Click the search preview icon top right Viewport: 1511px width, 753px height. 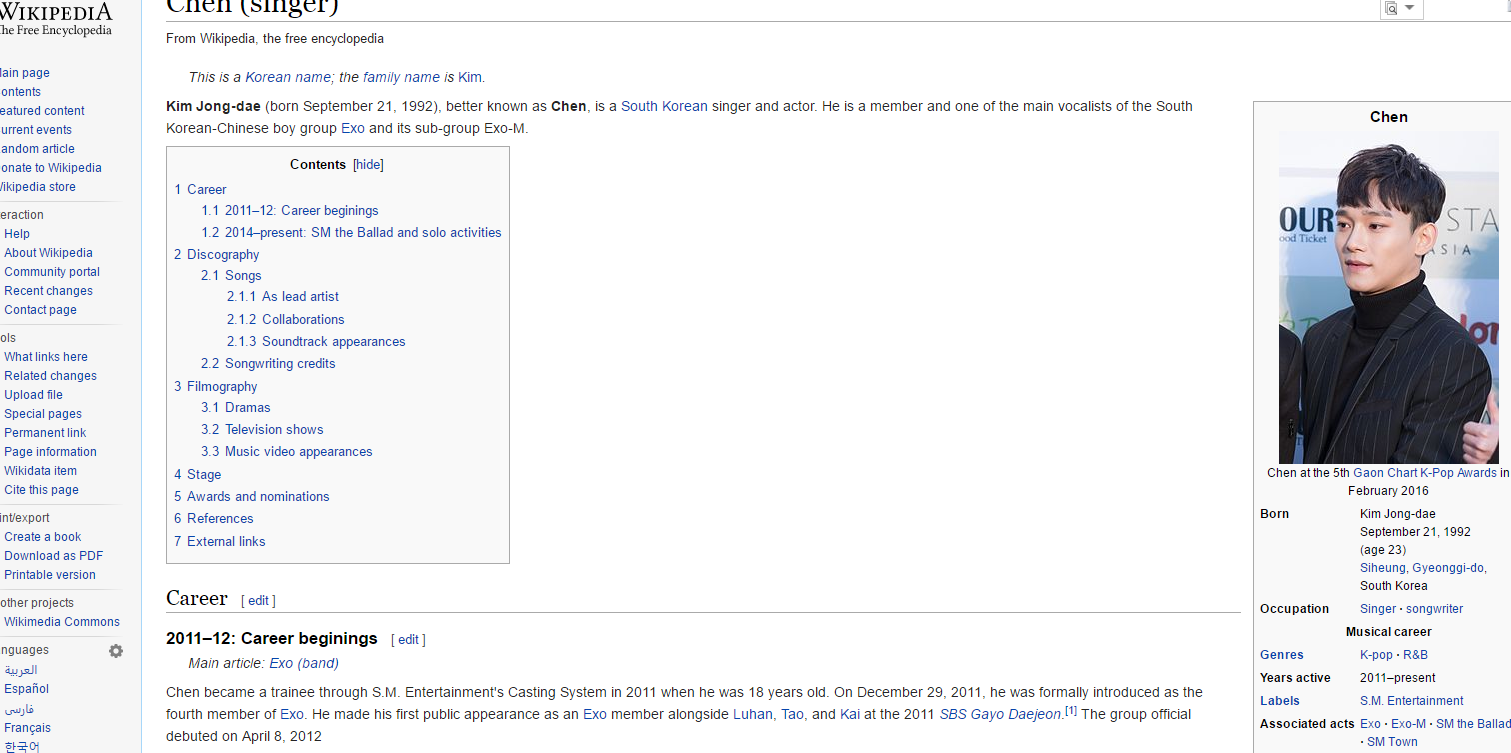tap(1390, 8)
